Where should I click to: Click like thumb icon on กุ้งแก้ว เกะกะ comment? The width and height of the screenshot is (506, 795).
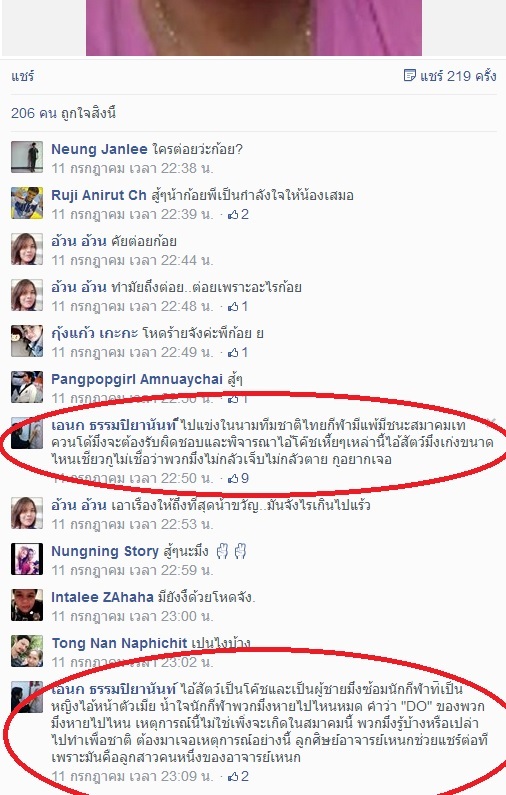pyautogui.click(x=233, y=353)
